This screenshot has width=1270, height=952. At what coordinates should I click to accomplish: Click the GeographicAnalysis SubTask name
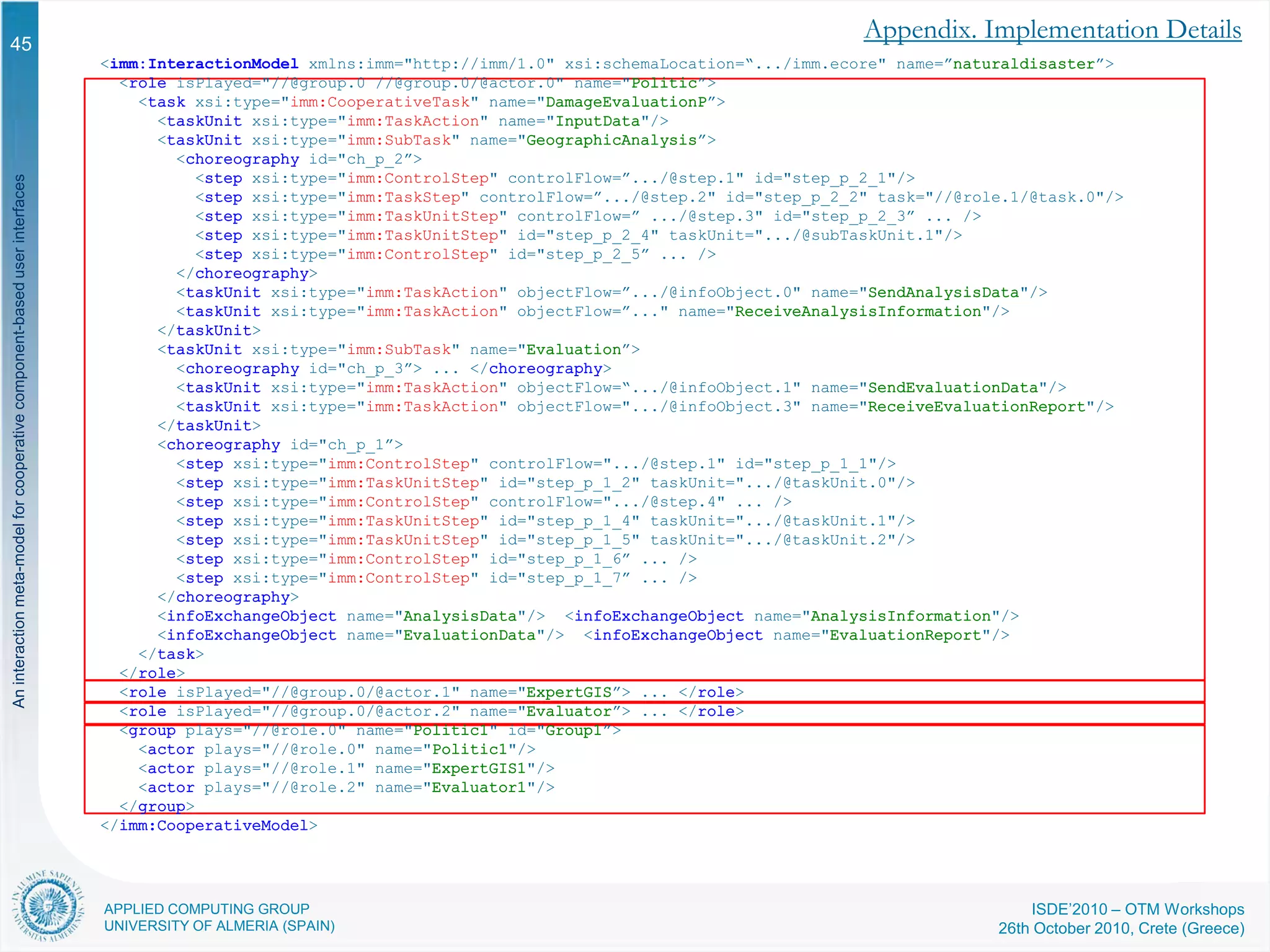pyautogui.click(x=611, y=140)
